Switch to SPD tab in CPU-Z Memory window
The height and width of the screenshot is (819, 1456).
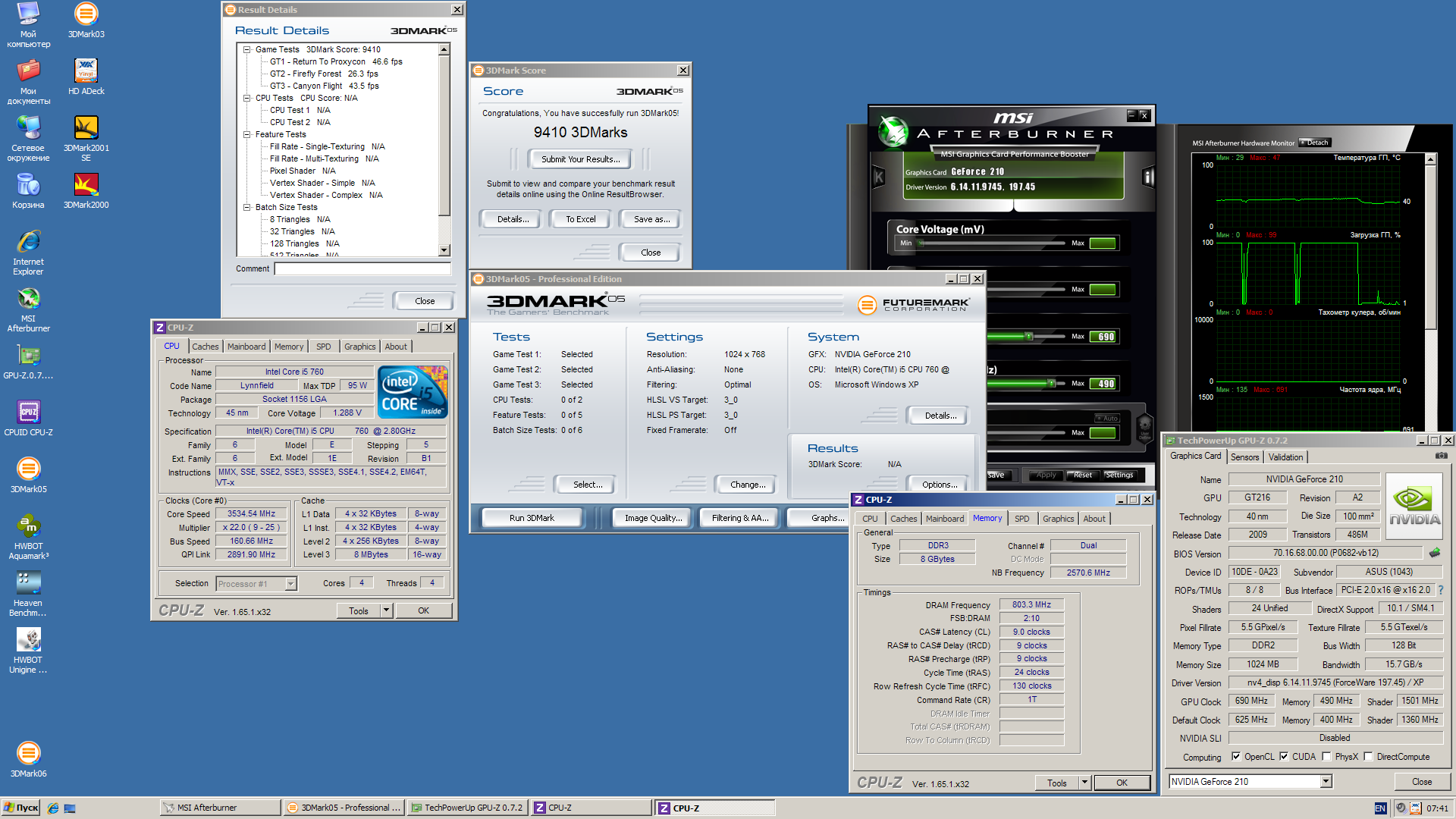click(x=1022, y=519)
